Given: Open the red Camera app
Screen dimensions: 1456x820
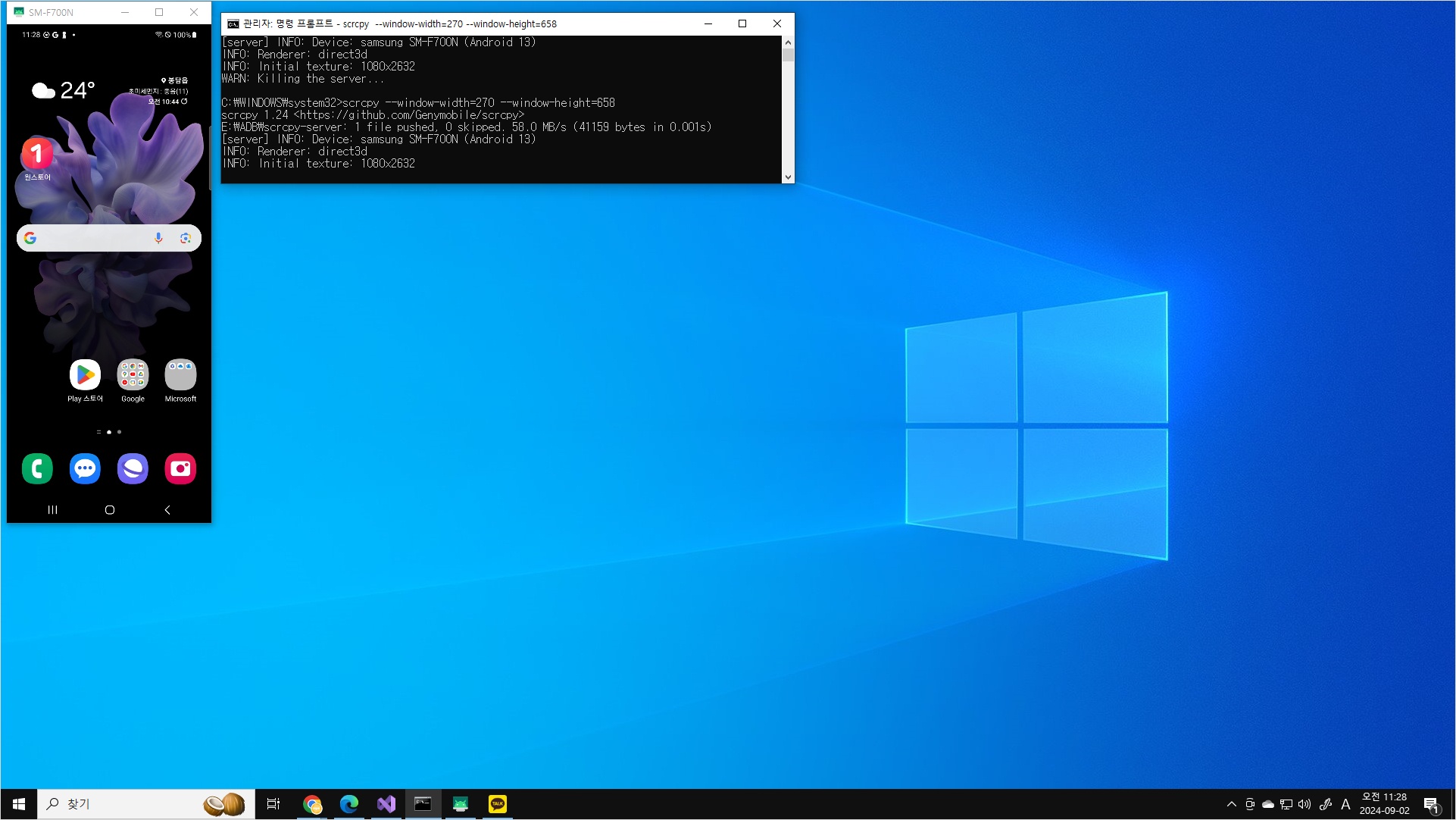Looking at the screenshot, I should click(x=180, y=468).
